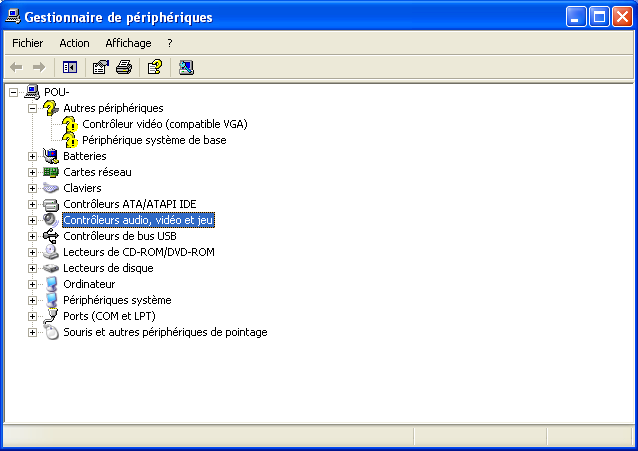Expand the Cartes réseau branch
Viewport: 638px width, 451px height.
(33, 172)
